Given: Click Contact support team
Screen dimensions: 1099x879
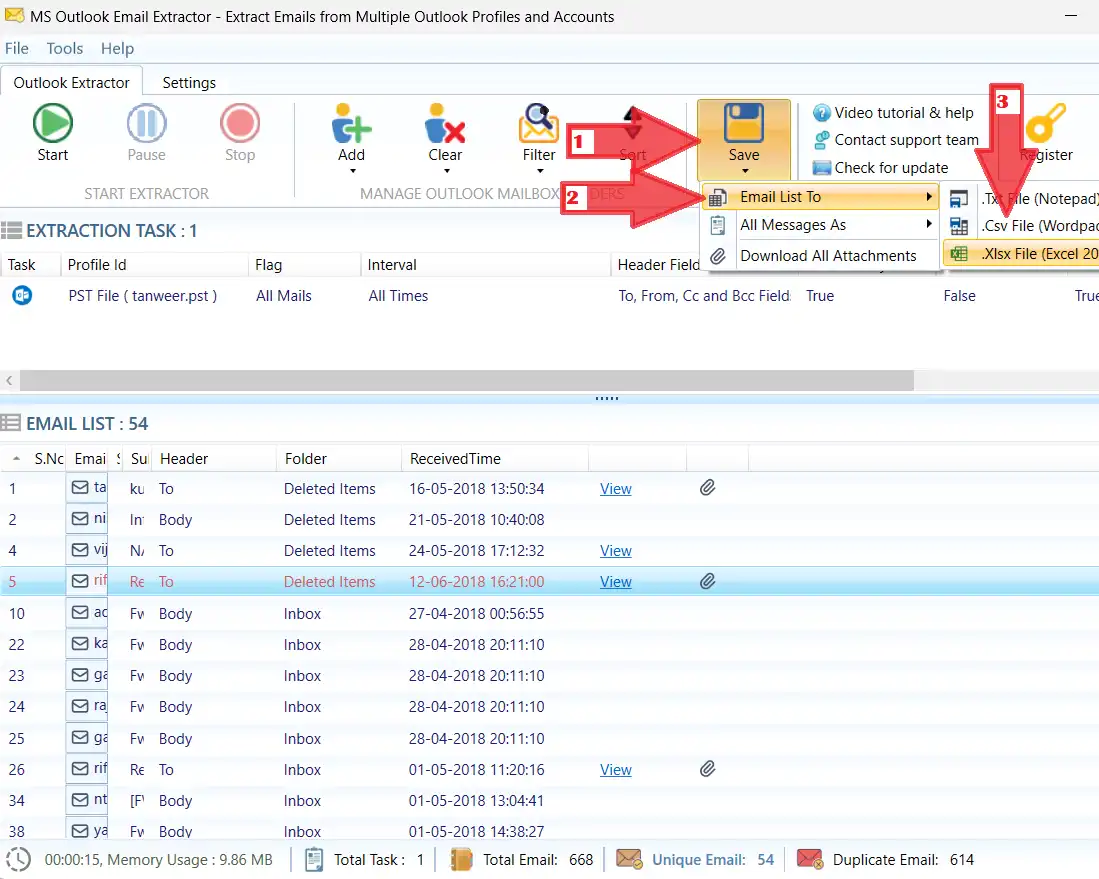Looking at the screenshot, I should point(896,140).
